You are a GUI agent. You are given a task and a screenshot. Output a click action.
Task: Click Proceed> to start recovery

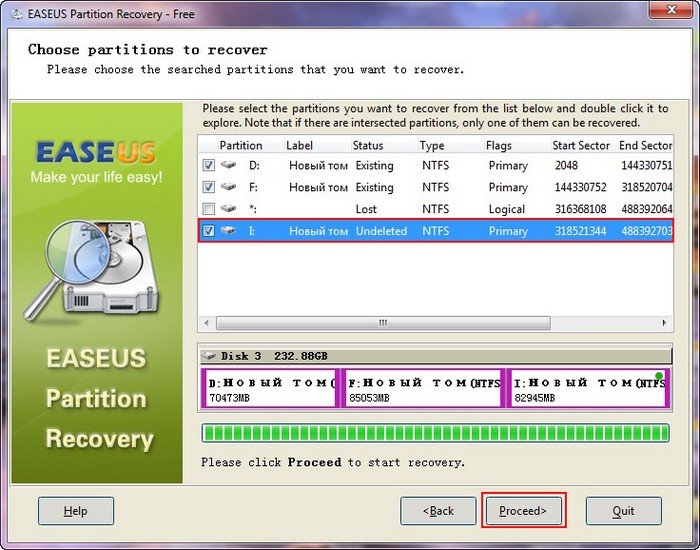tap(523, 511)
